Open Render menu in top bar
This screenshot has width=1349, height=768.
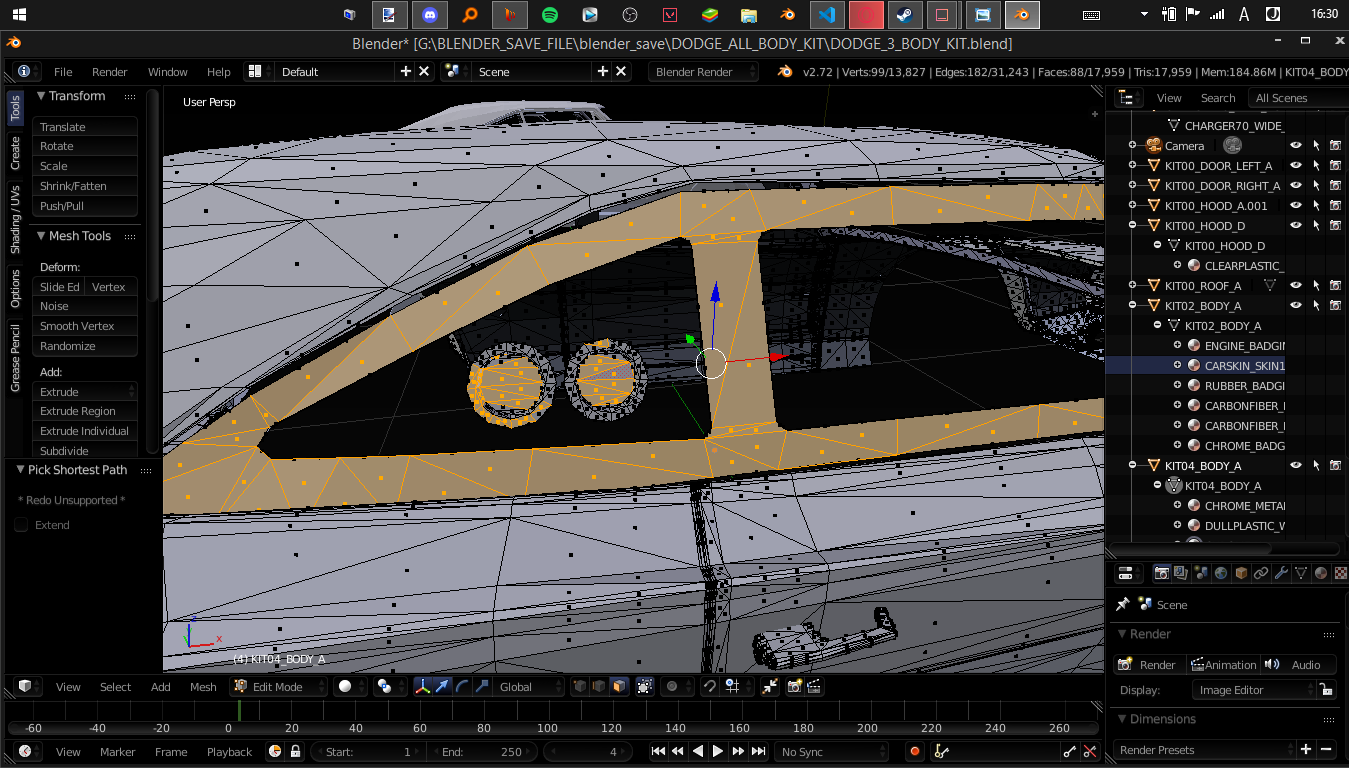click(x=110, y=72)
